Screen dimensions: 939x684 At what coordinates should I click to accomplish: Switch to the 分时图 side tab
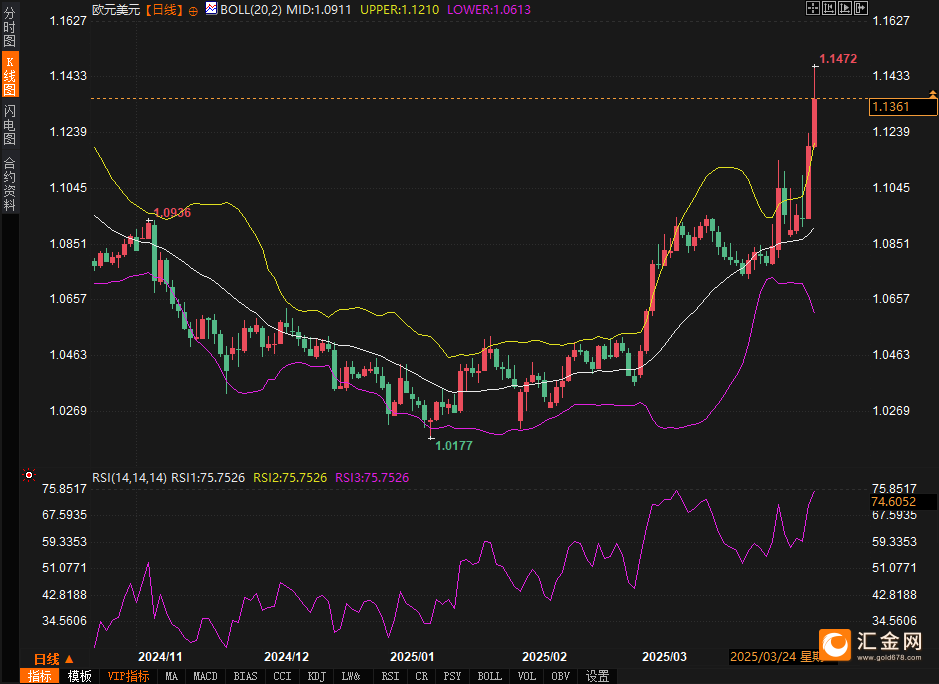pyautogui.click(x=10, y=27)
